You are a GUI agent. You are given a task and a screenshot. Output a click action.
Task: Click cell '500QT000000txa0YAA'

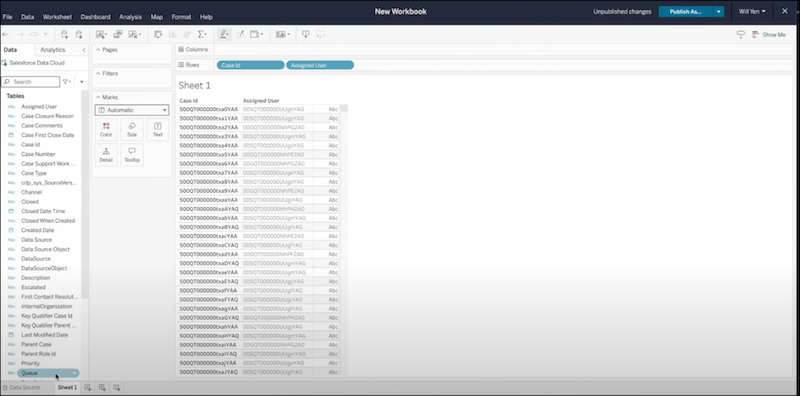point(209,109)
